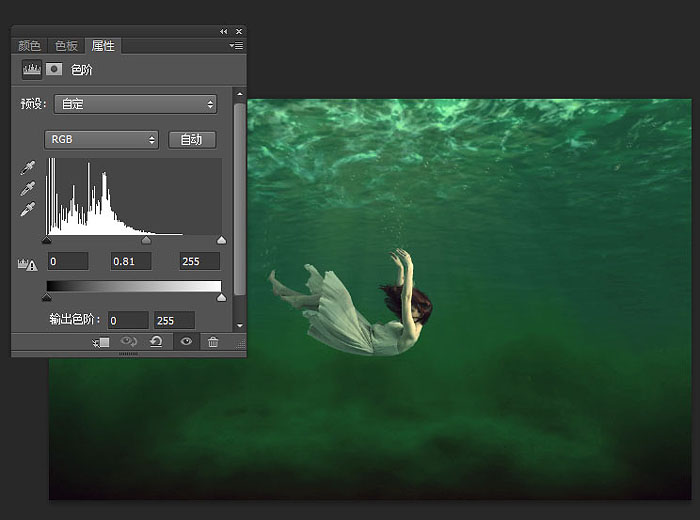Open the RGB channel dropdown

(101, 140)
